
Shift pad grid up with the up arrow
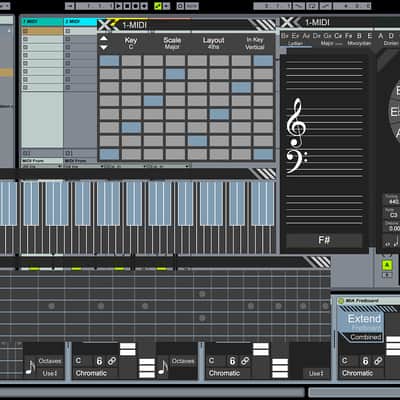point(104,38)
